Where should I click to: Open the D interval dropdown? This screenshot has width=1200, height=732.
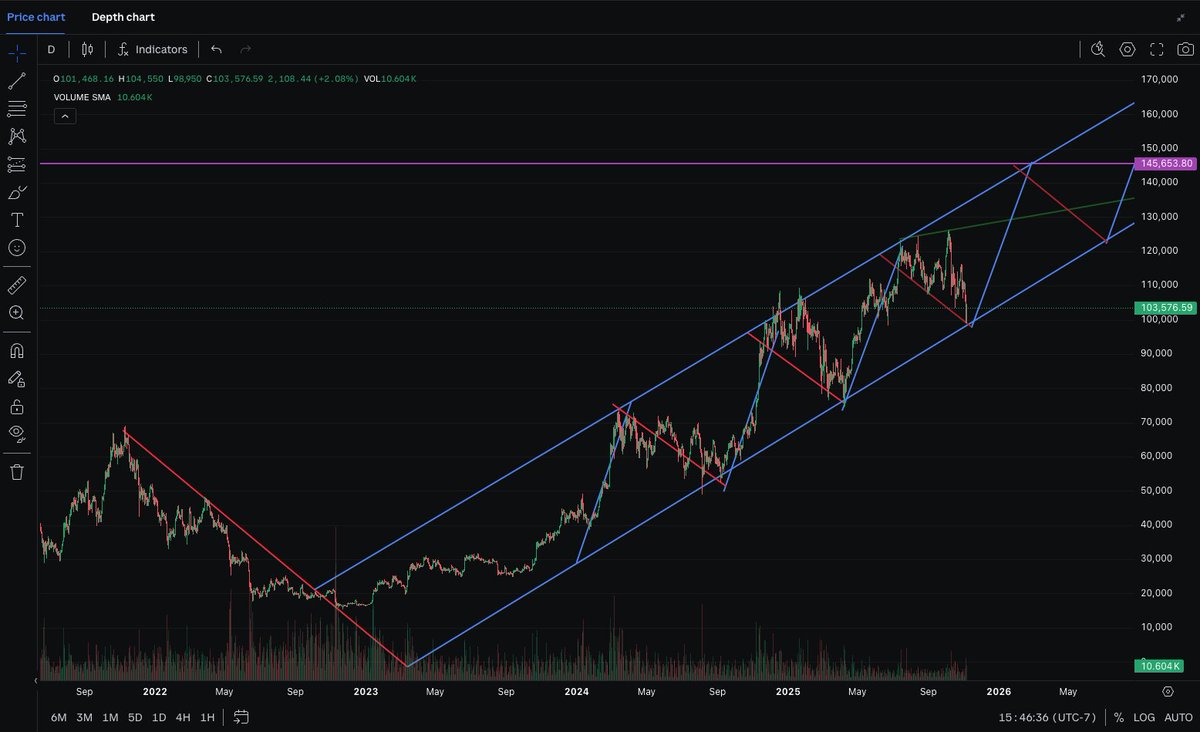[x=51, y=49]
